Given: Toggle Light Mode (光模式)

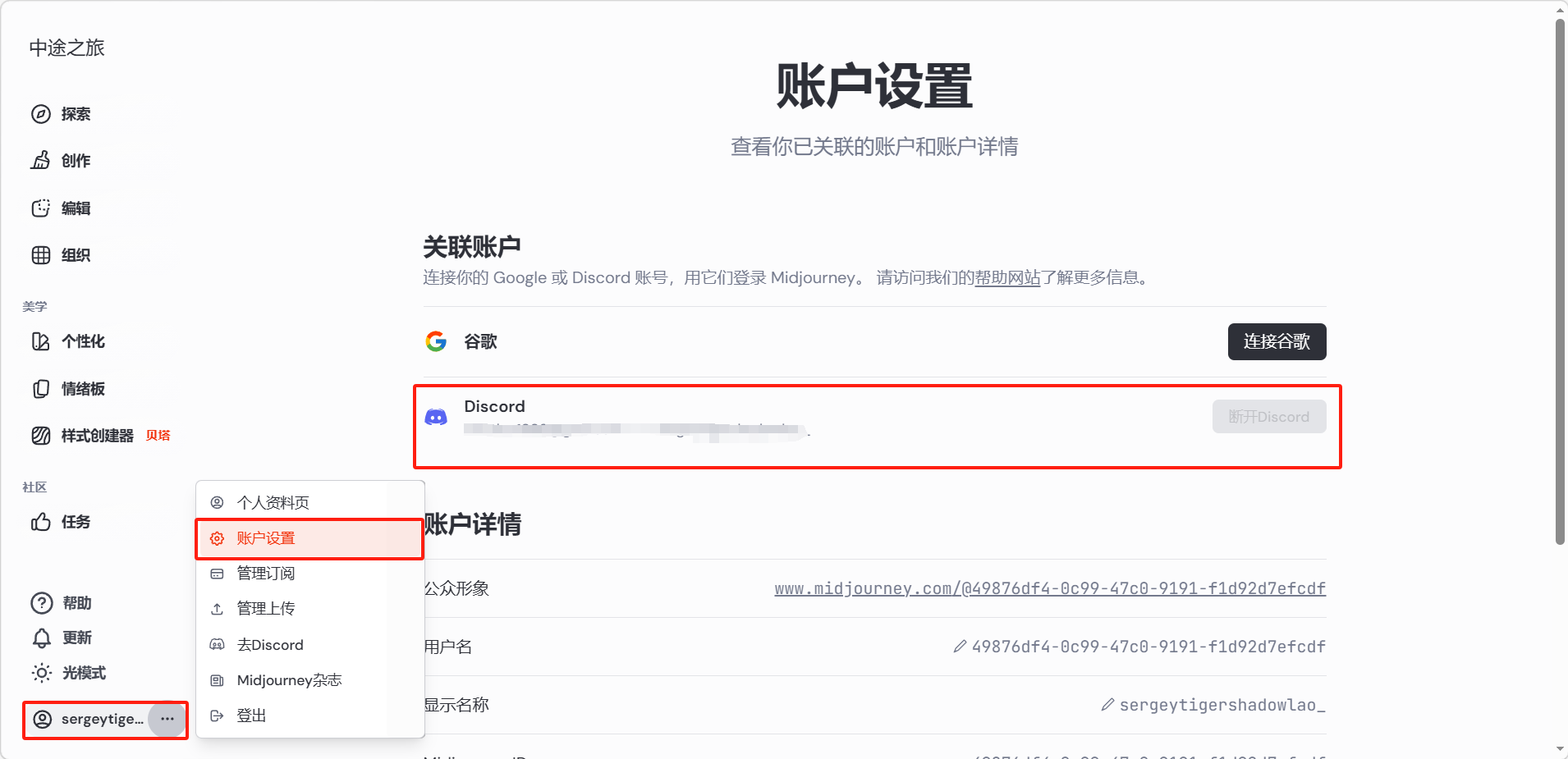Looking at the screenshot, I should click(x=42, y=673).
